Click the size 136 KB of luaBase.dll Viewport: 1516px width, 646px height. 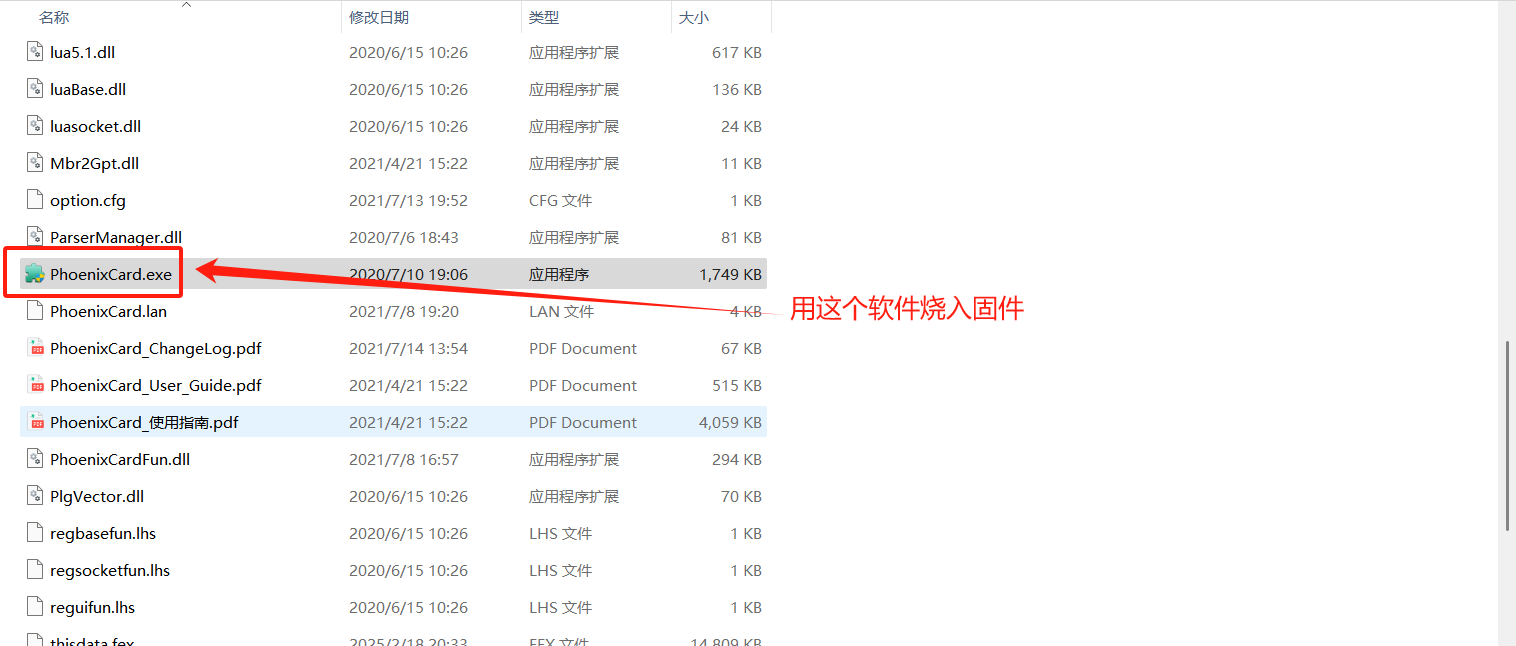point(737,89)
